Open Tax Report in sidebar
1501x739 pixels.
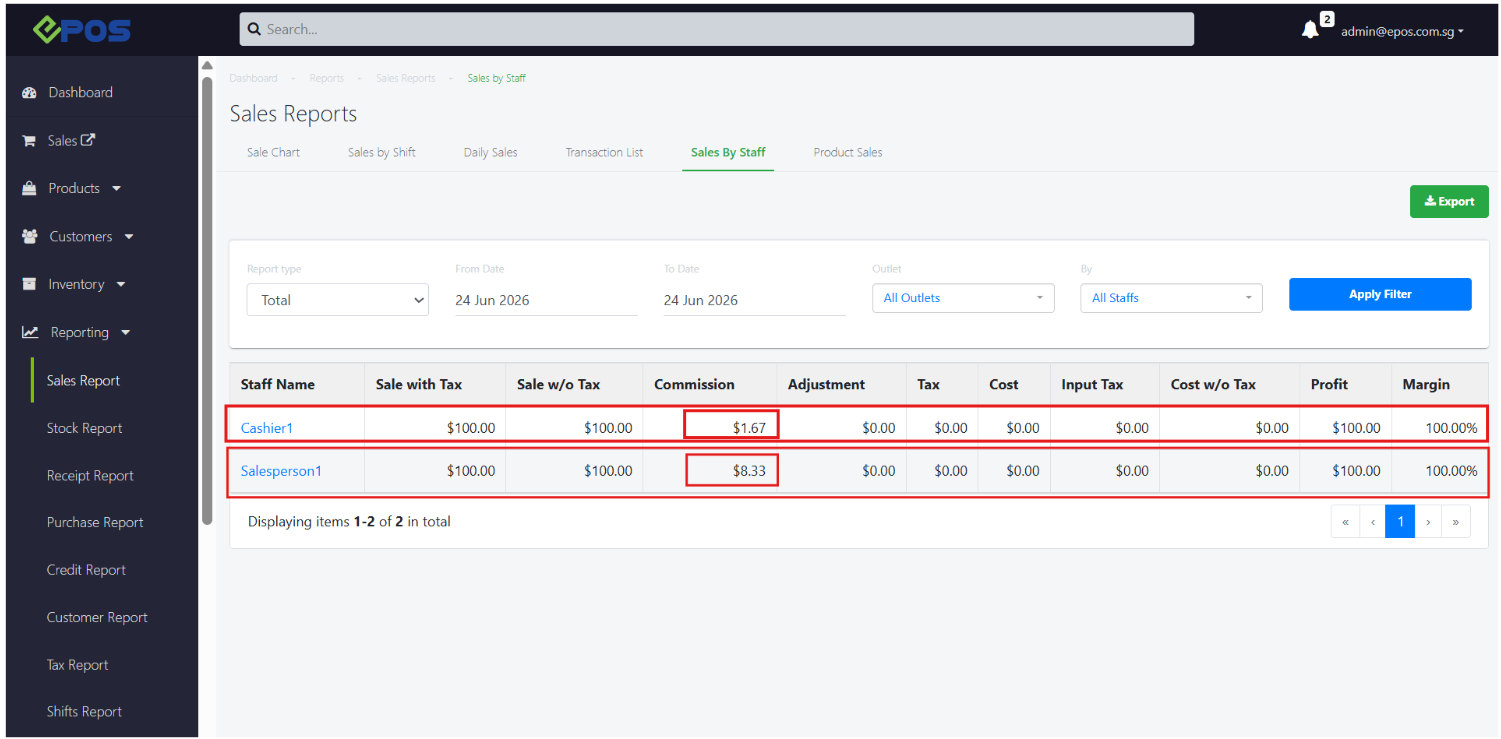(x=77, y=665)
